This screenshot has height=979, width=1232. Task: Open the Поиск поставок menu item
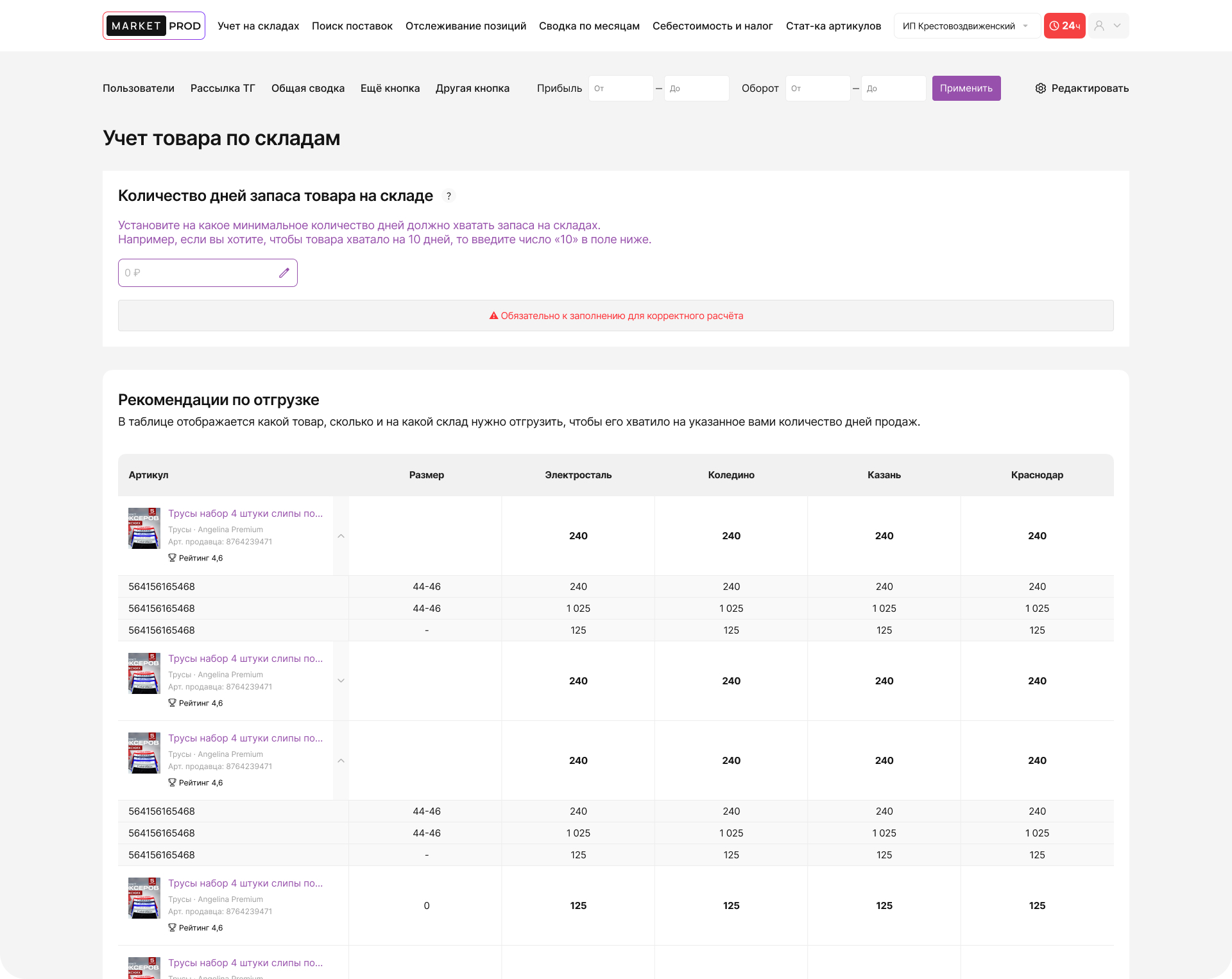352,26
